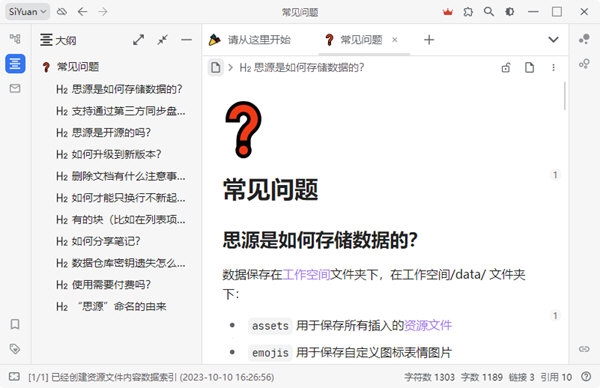This screenshot has height=388, width=600.
Task: Open the tags panel icon
Action: click(15, 349)
